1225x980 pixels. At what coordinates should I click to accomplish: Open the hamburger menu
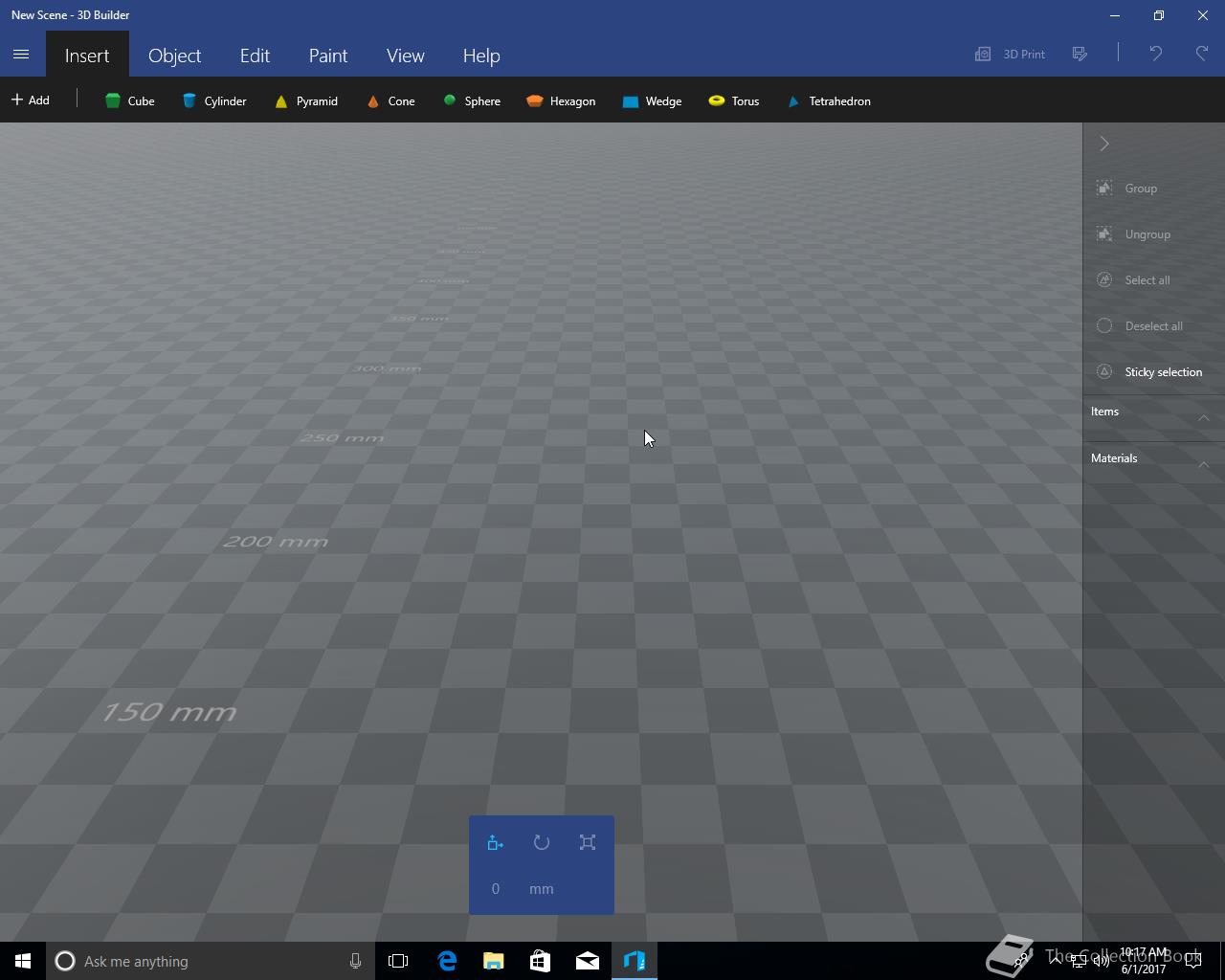21,55
